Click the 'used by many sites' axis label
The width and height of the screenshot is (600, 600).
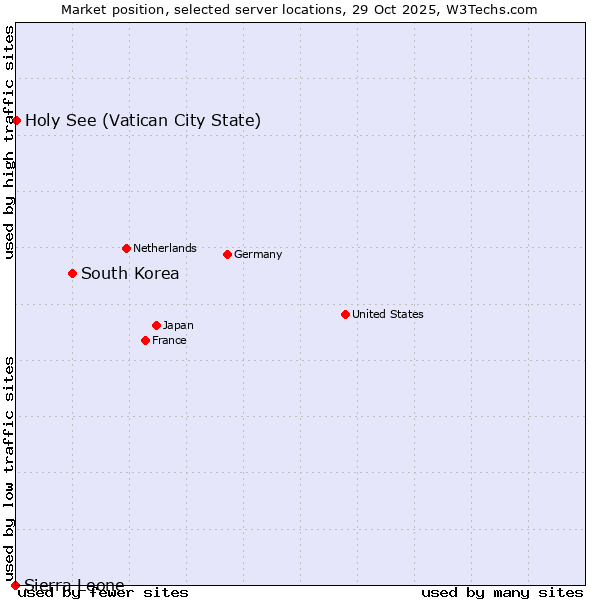(x=502, y=593)
